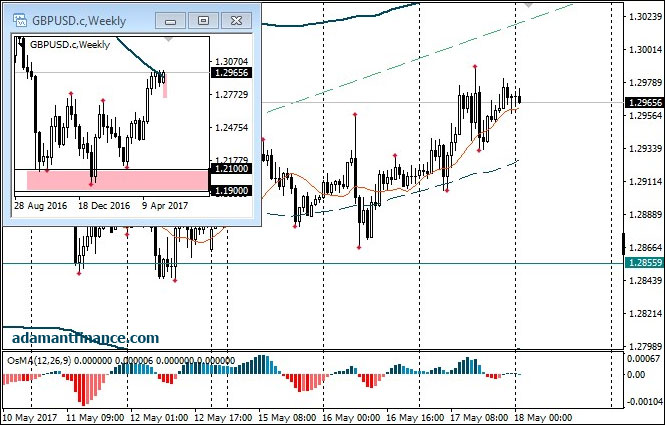Click the 17 May 08:00 time label

(479, 417)
